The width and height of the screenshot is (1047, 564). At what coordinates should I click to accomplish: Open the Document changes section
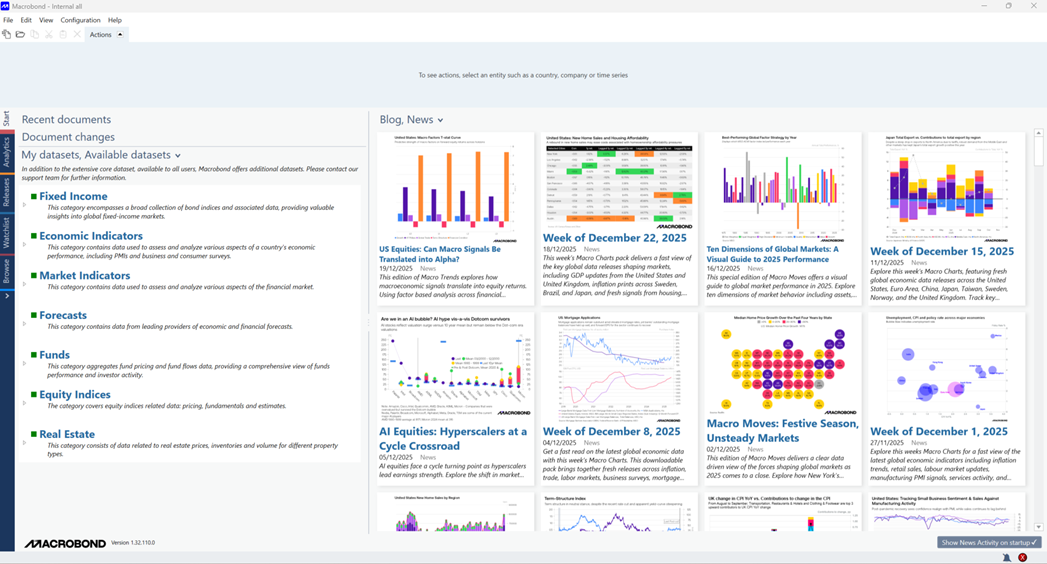pos(68,137)
